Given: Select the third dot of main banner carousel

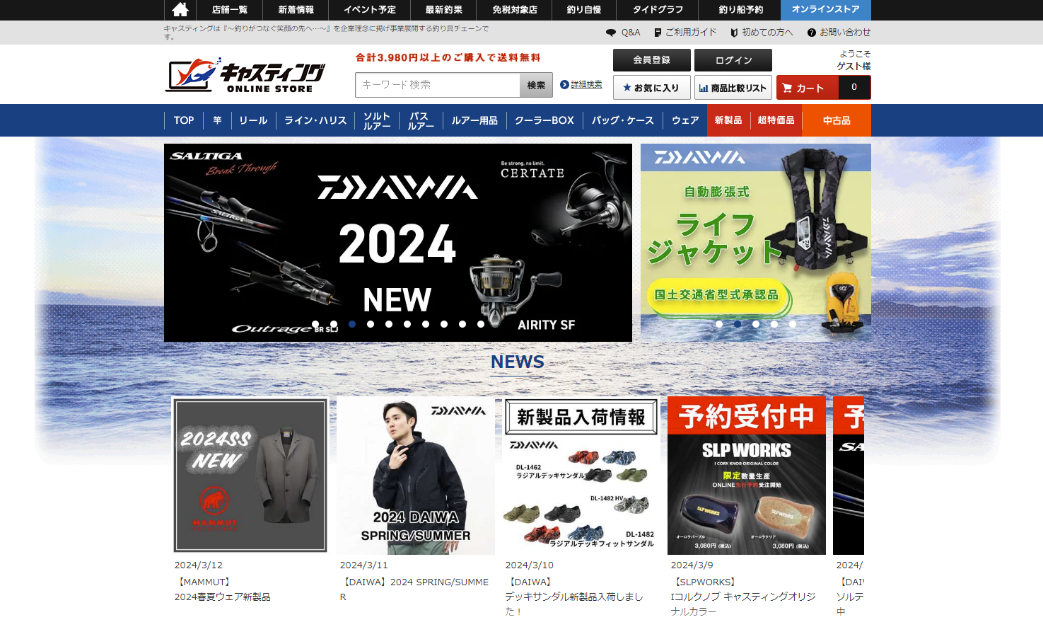Looking at the screenshot, I should click(352, 324).
